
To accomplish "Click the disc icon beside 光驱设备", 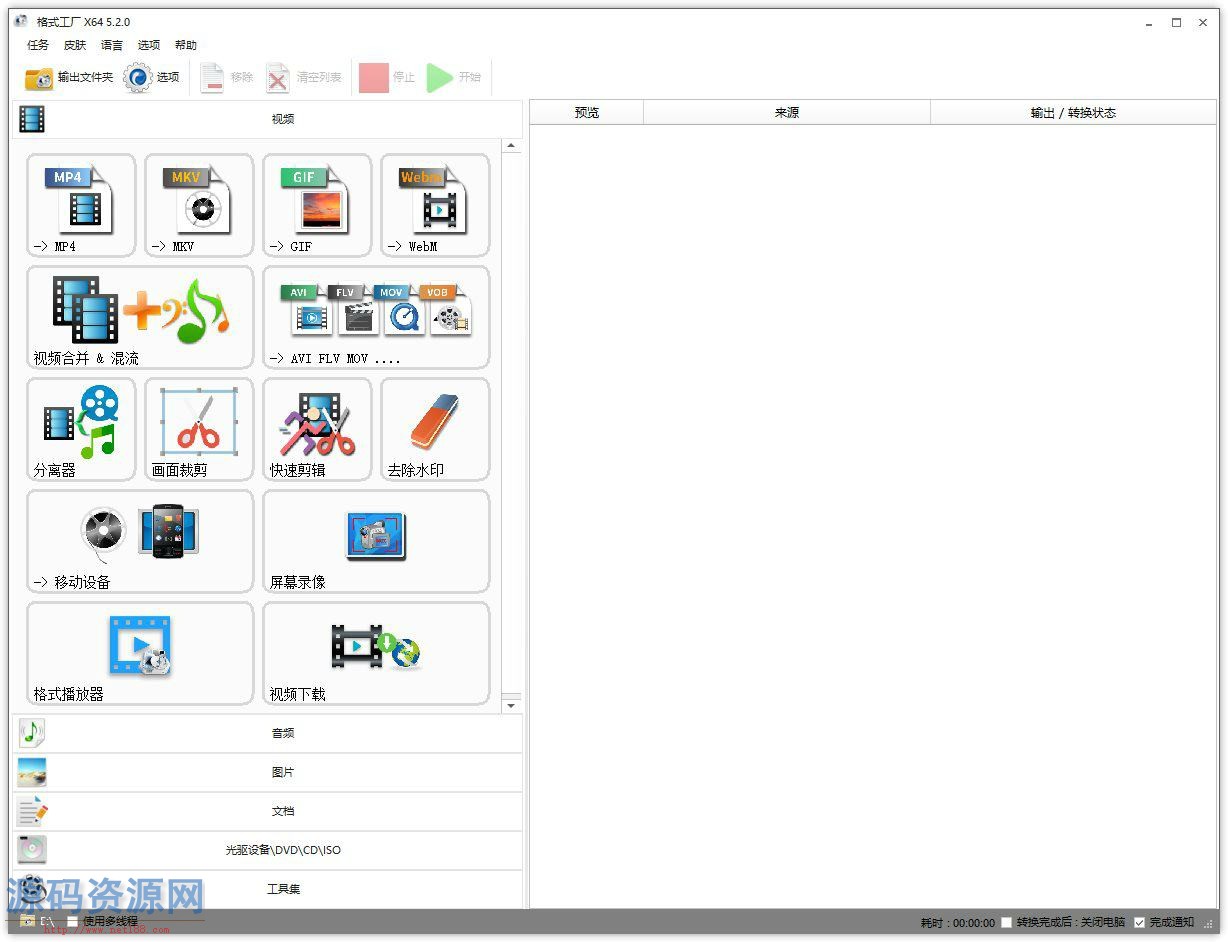I will click(x=32, y=850).
